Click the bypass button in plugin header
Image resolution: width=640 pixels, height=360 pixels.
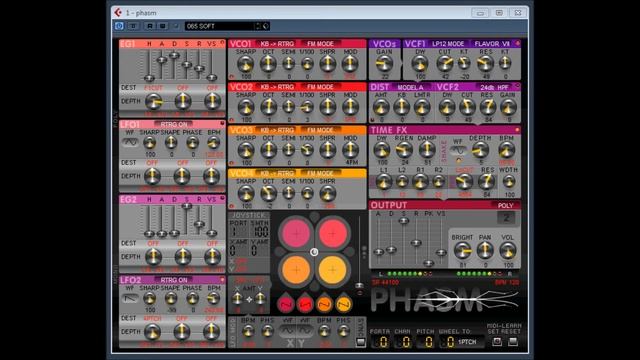(133, 26)
